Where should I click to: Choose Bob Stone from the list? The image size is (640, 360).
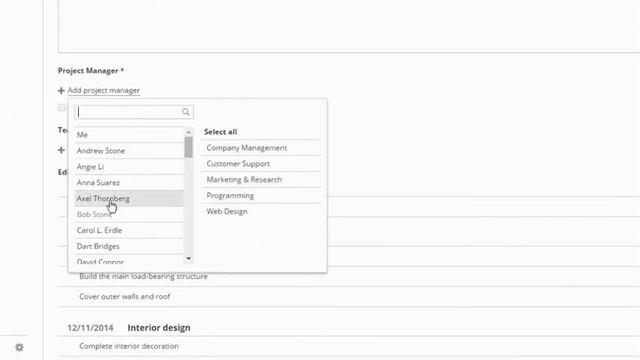pos(129,214)
